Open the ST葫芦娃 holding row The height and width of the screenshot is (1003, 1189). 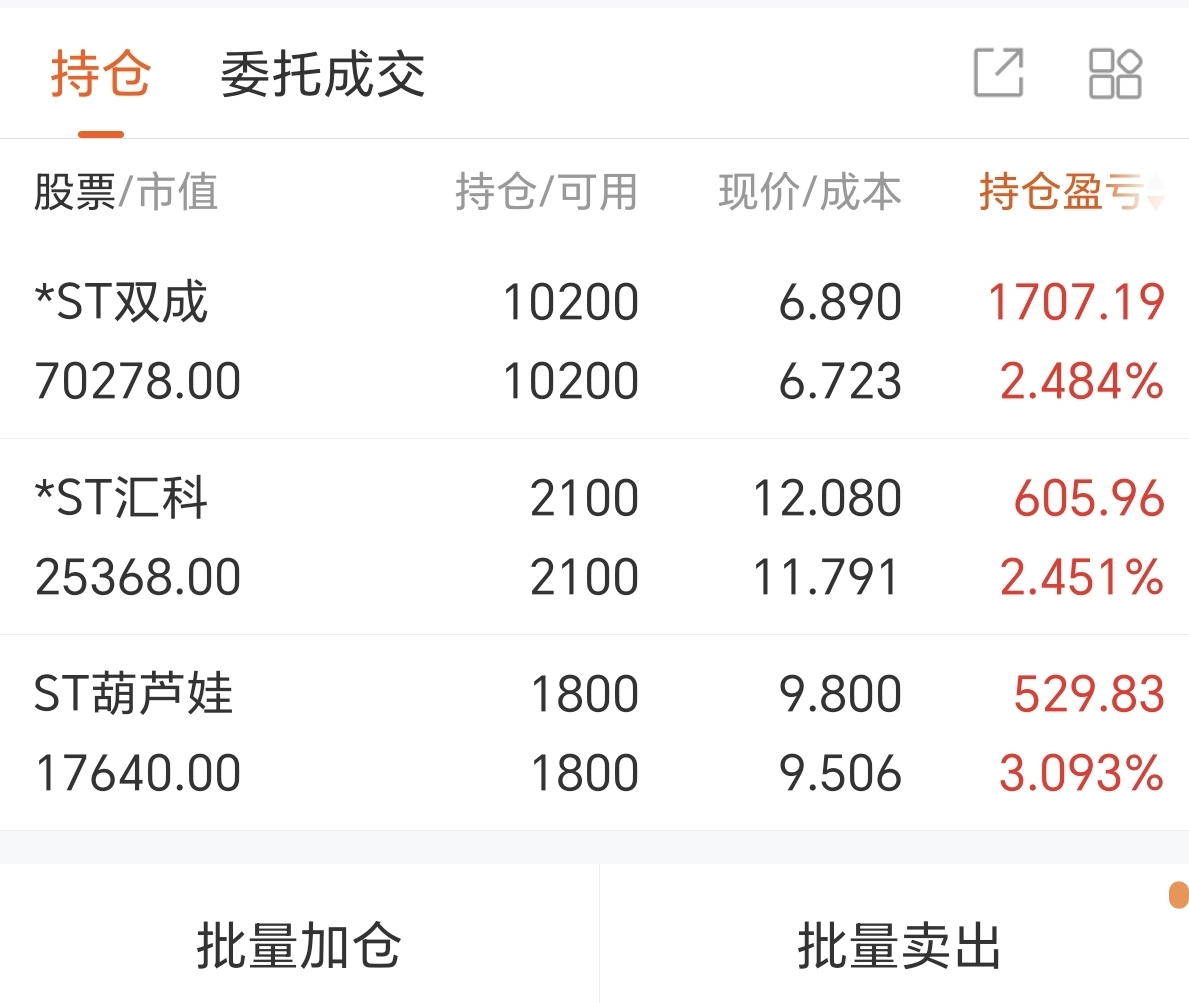(x=594, y=732)
